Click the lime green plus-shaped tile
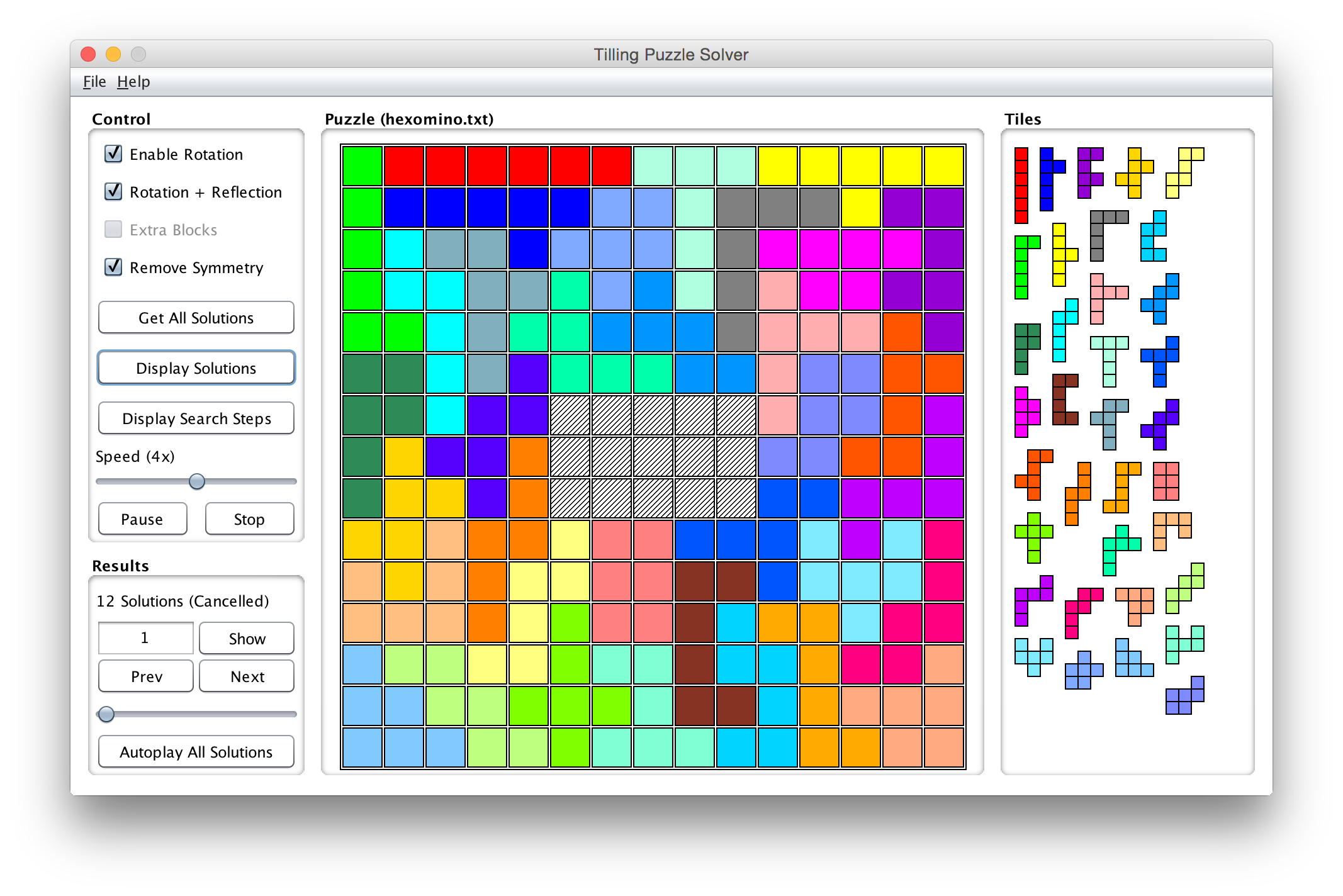Screen dimensions: 1343x896 point(1033,532)
